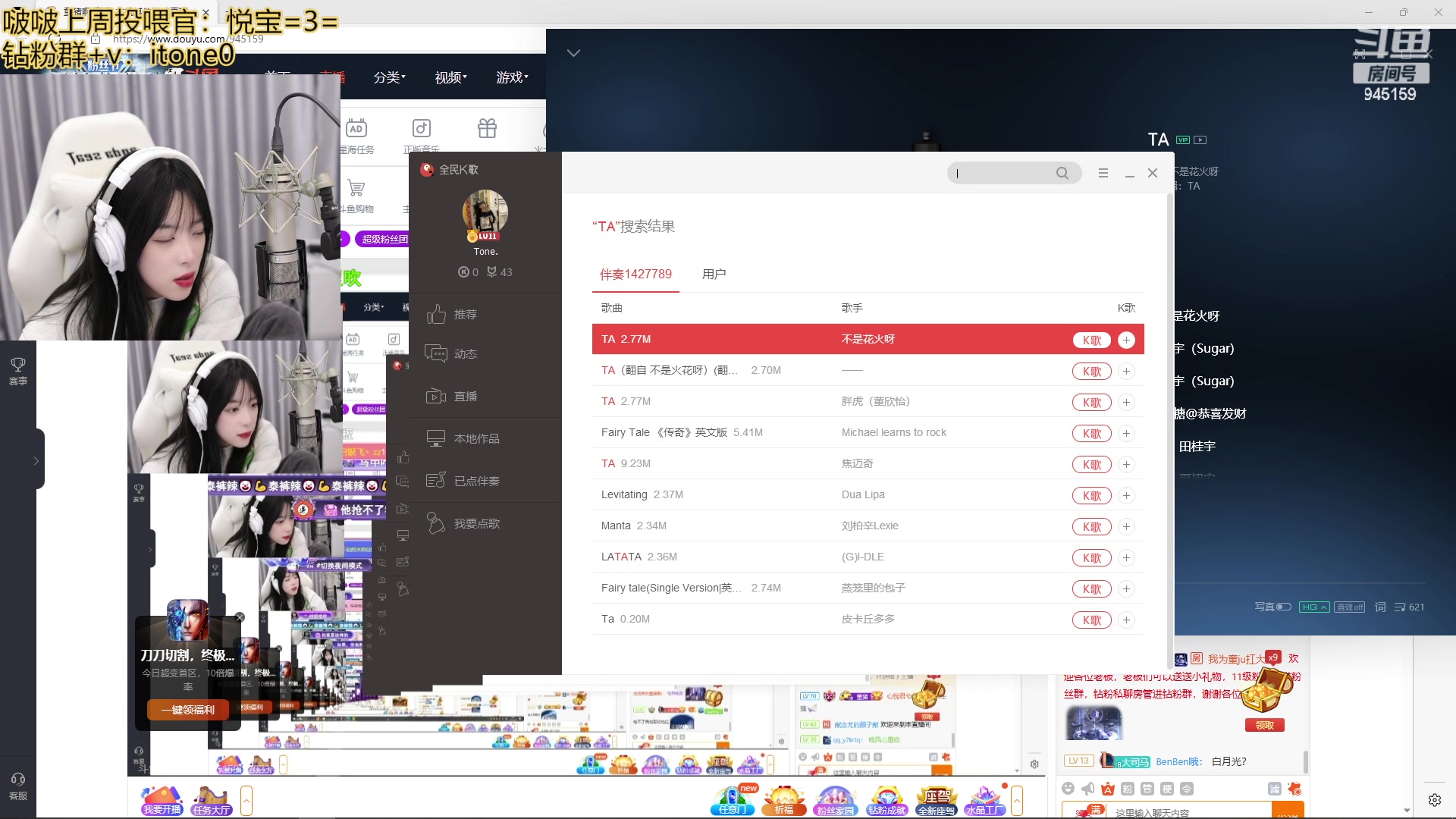Open lyrics with the 词 icon in the player bar
The width and height of the screenshot is (1456, 819).
pyautogui.click(x=1380, y=607)
